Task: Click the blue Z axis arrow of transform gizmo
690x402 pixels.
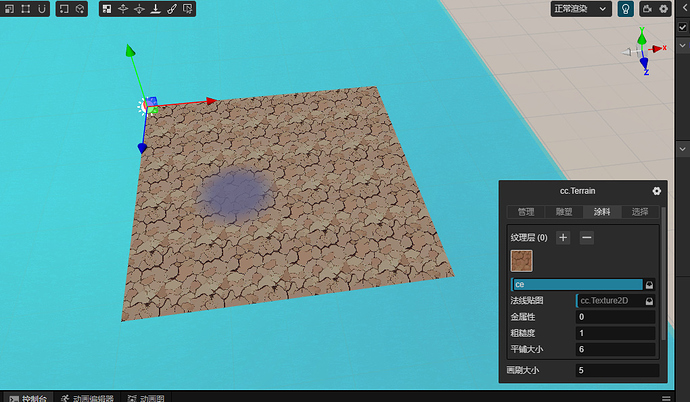Action: click(x=142, y=148)
